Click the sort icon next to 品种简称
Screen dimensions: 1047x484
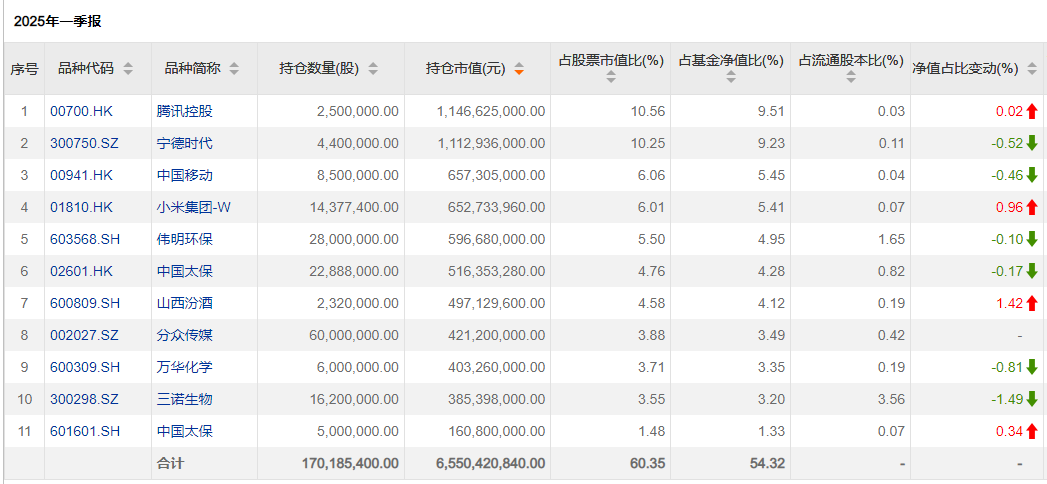tap(234, 69)
